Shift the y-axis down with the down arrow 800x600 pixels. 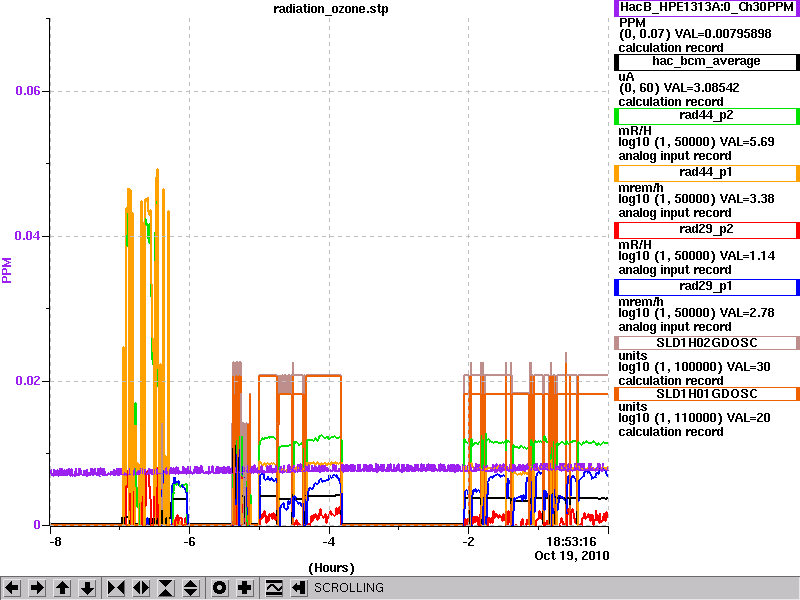[87, 588]
